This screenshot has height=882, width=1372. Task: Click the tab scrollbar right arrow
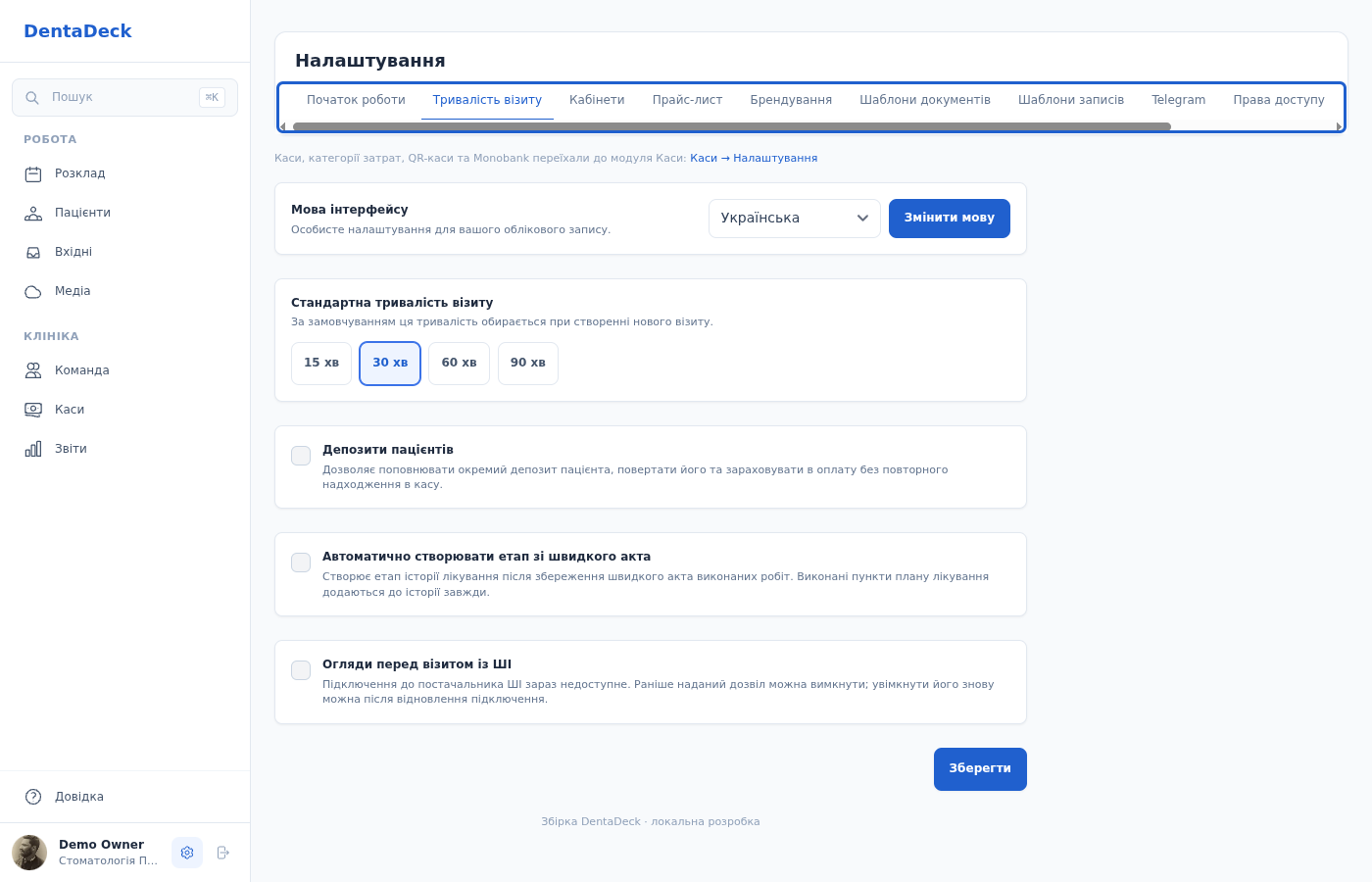pyautogui.click(x=1339, y=126)
